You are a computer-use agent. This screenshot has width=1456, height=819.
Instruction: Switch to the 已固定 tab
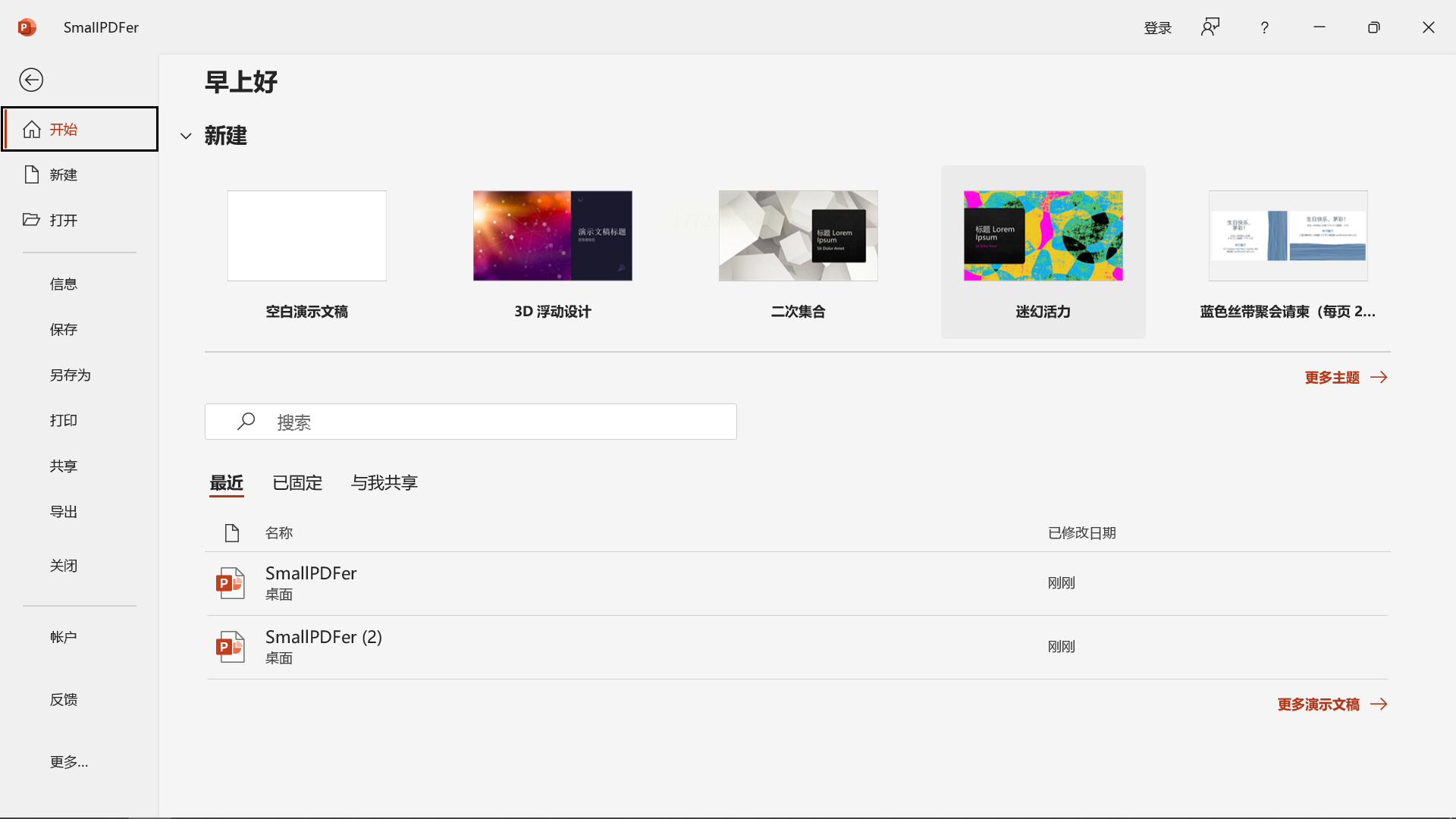297,483
